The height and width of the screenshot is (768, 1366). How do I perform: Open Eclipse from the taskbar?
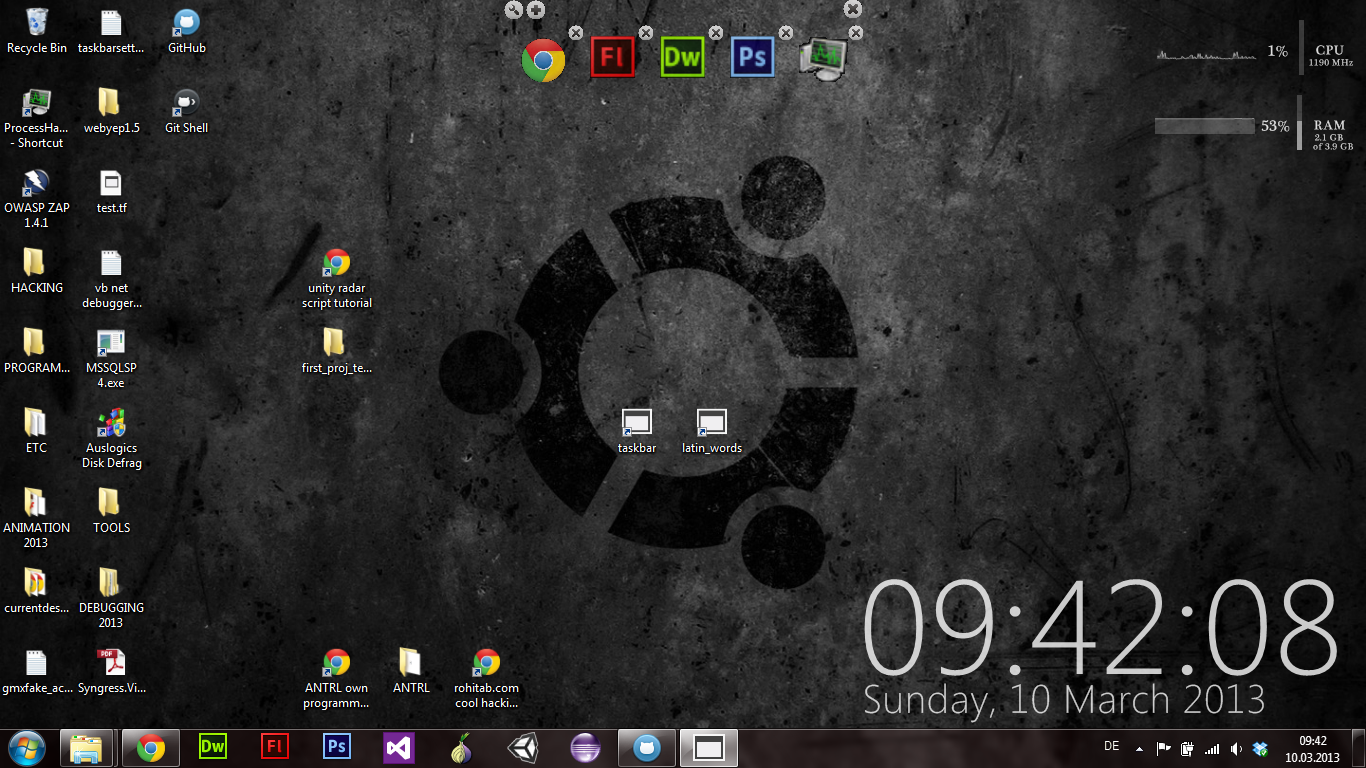click(585, 748)
